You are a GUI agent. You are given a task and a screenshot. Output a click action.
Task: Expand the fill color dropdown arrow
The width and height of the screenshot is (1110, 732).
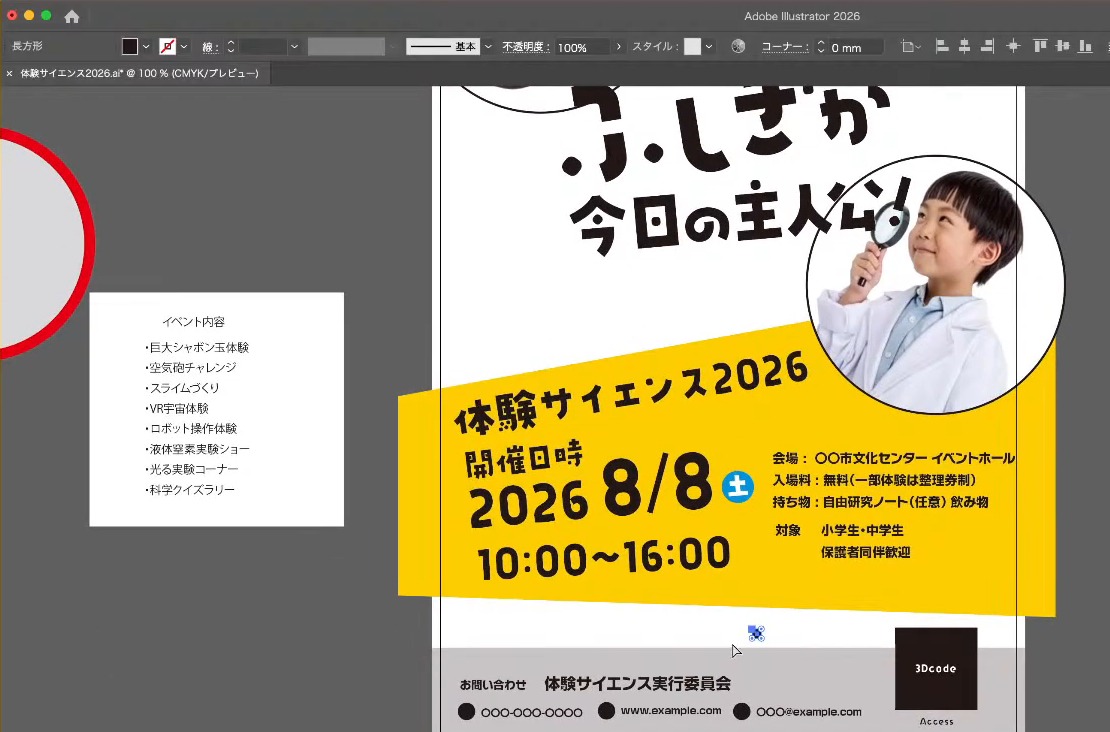tap(147, 47)
